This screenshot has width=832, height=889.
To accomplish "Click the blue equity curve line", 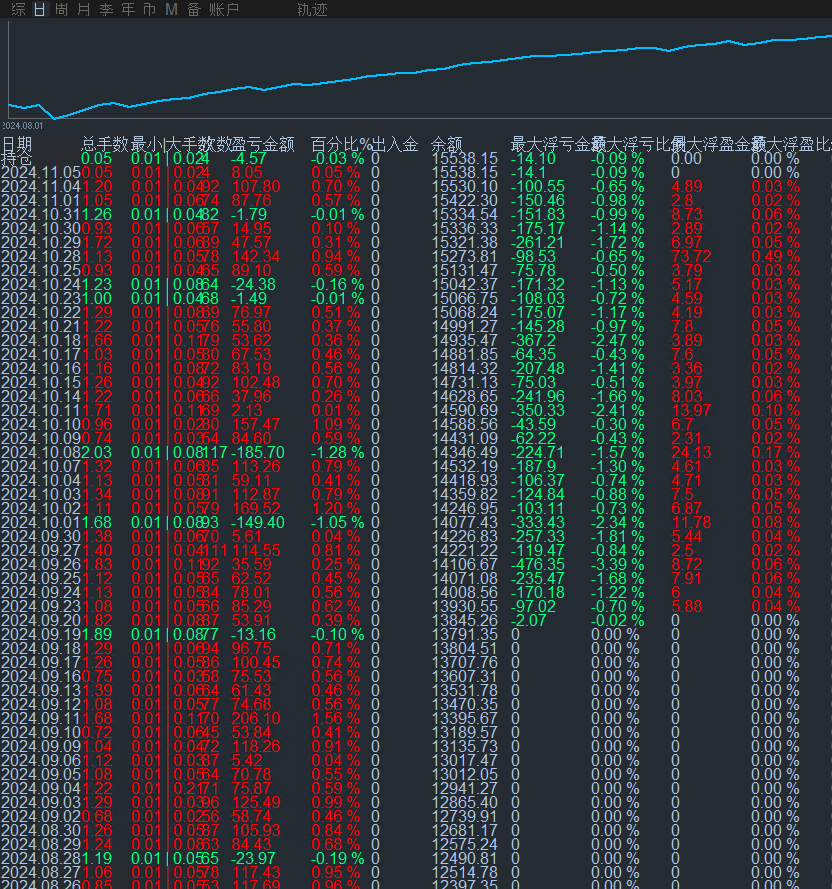I will tap(400, 75).
